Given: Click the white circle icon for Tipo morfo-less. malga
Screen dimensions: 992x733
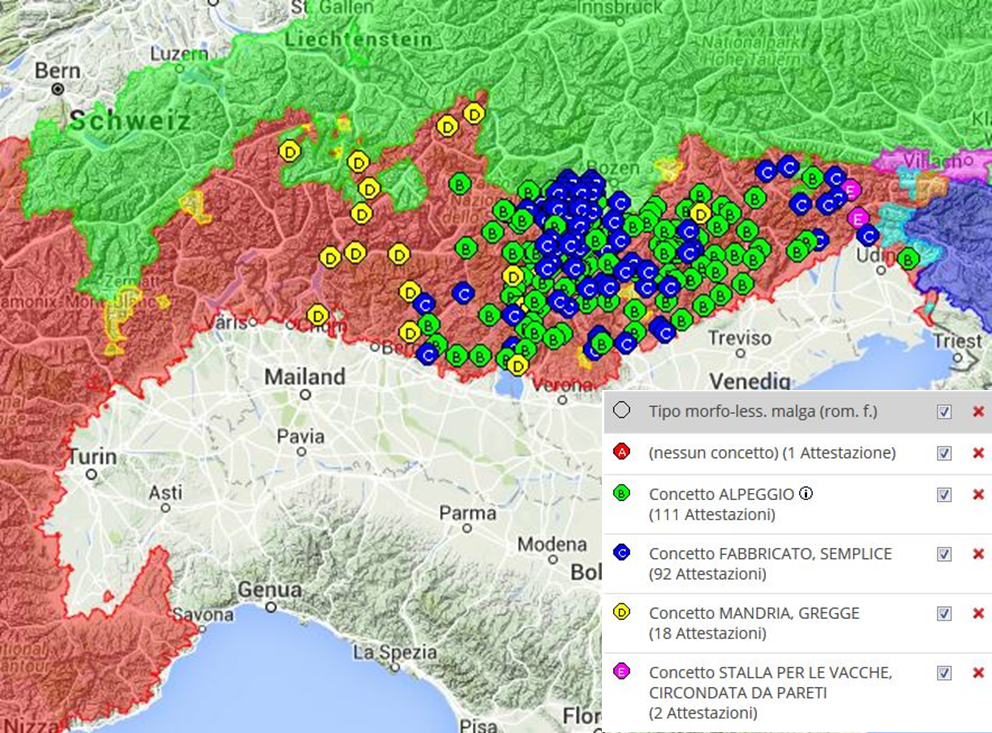Looking at the screenshot, I should click(x=622, y=411).
